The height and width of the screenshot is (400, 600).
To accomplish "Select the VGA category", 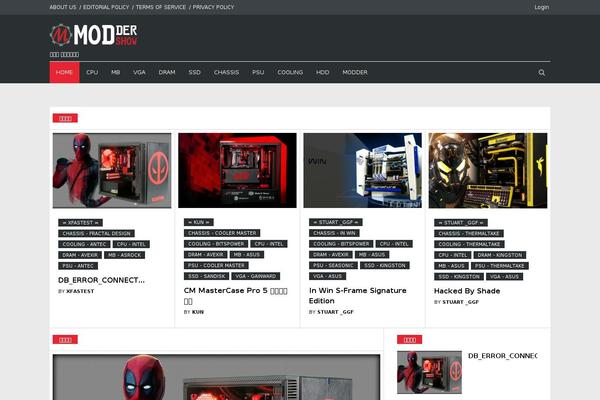I will click(x=139, y=72).
